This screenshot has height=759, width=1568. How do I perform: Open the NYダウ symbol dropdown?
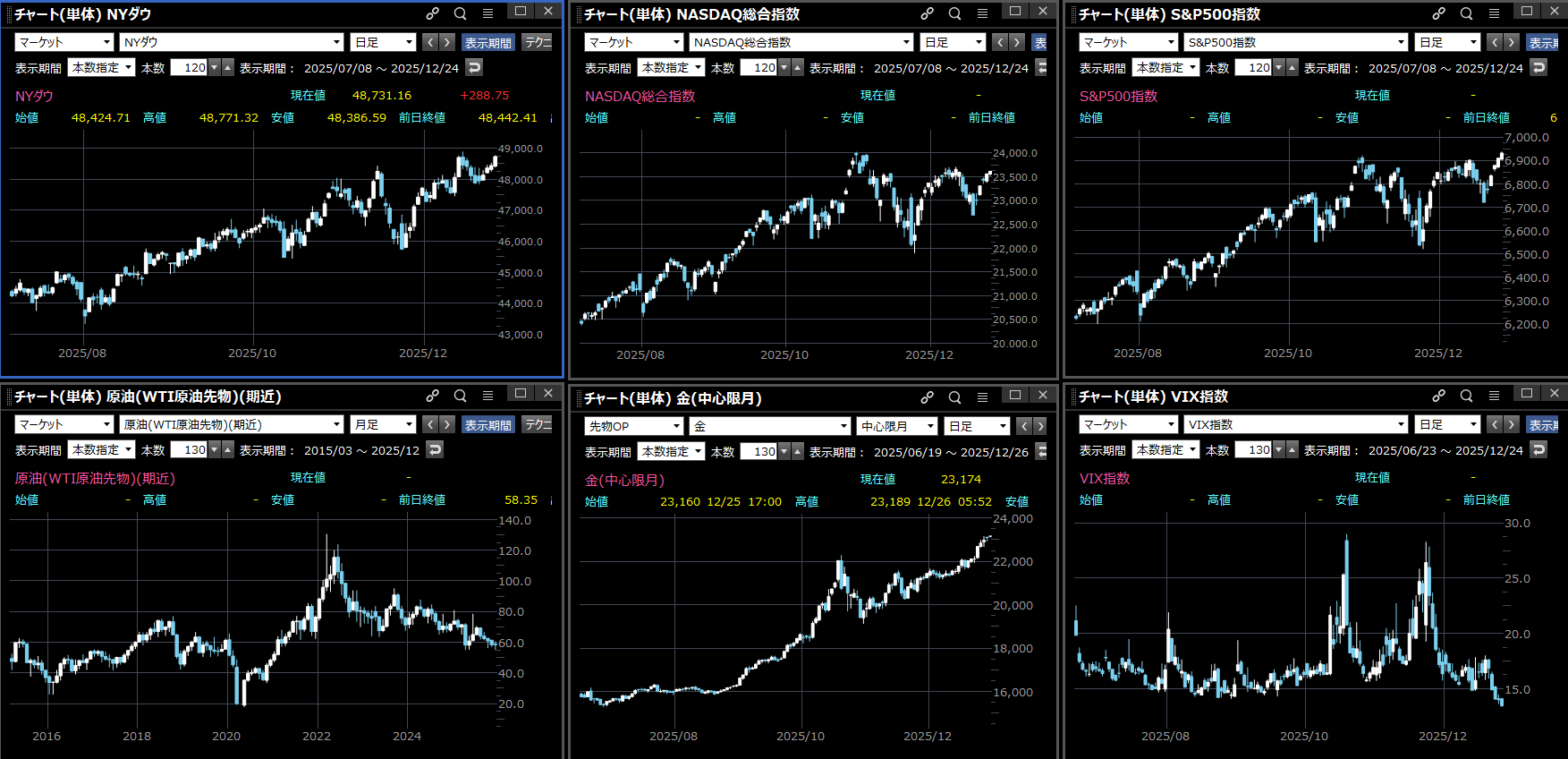click(336, 42)
